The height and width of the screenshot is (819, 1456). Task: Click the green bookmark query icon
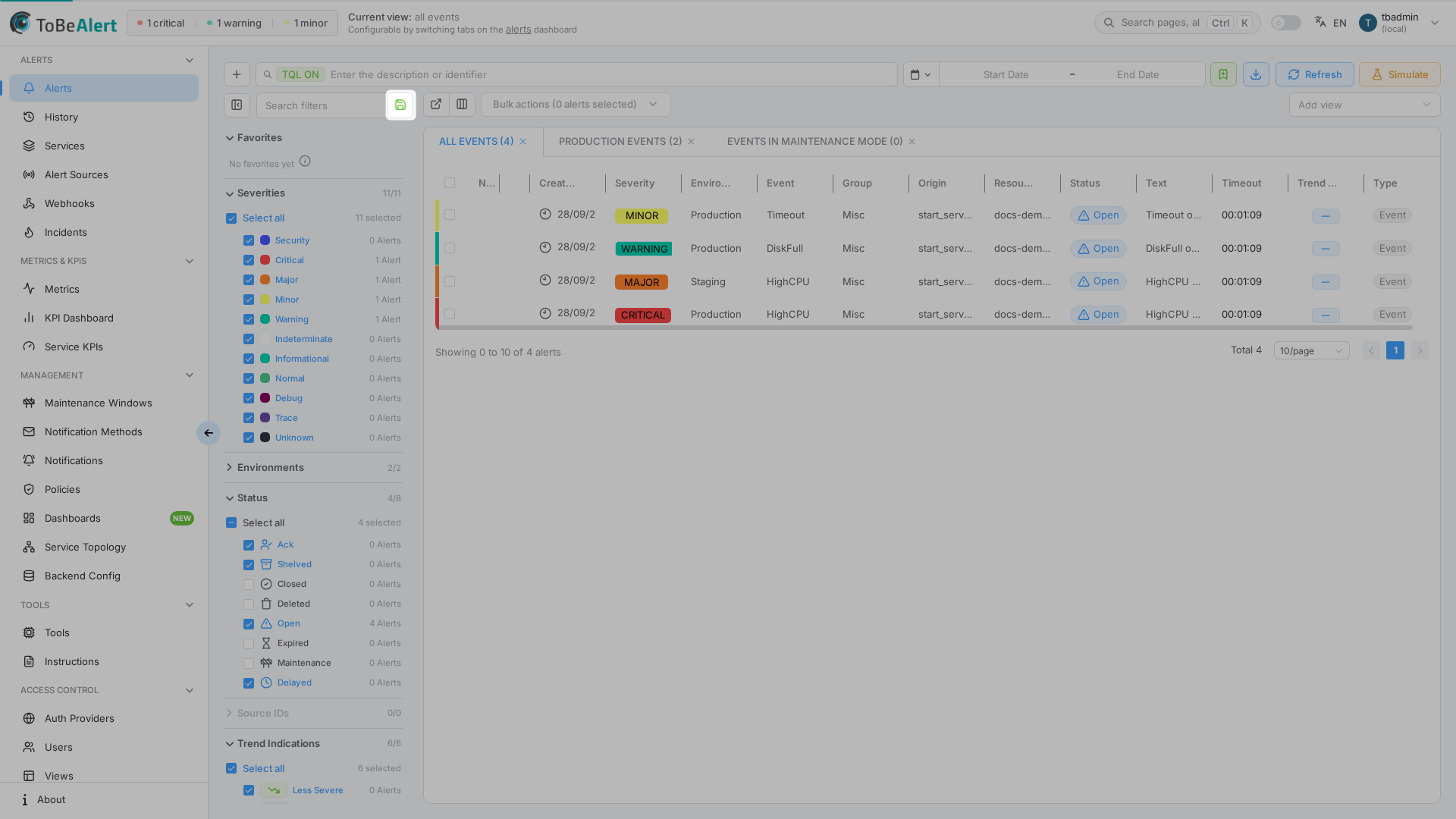pos(1223,74)
